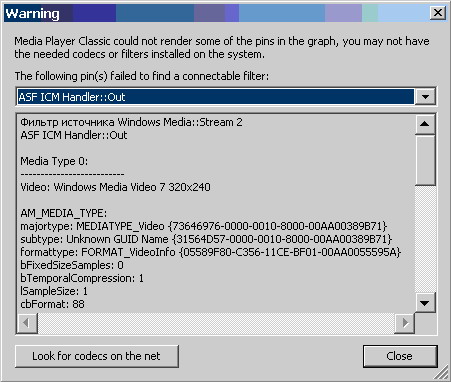Click the formattype FORMAT_VideoInfo line
451x382 pixels.
pyautogui.click(x=210, y=252)
